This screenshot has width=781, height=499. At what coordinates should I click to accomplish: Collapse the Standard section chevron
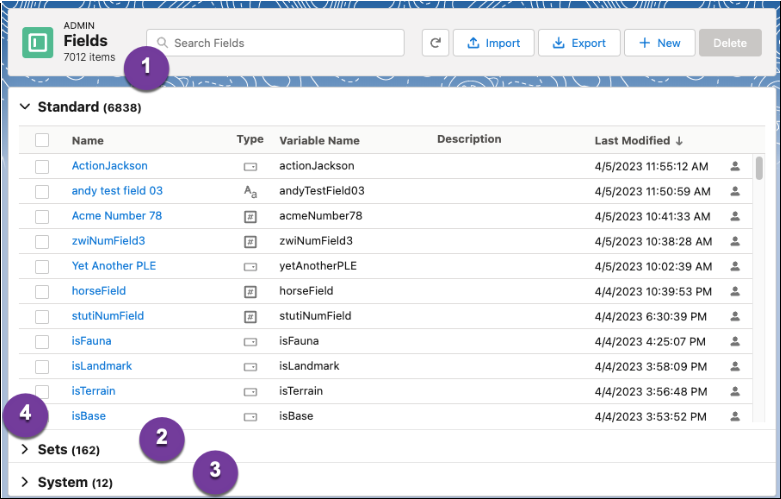point(25,107)
